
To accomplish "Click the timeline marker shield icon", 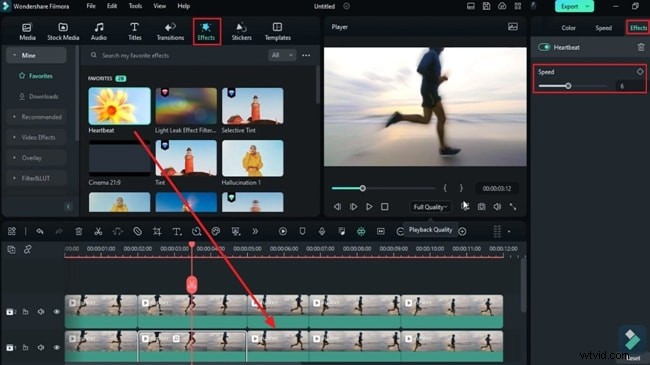I will 302,231.
